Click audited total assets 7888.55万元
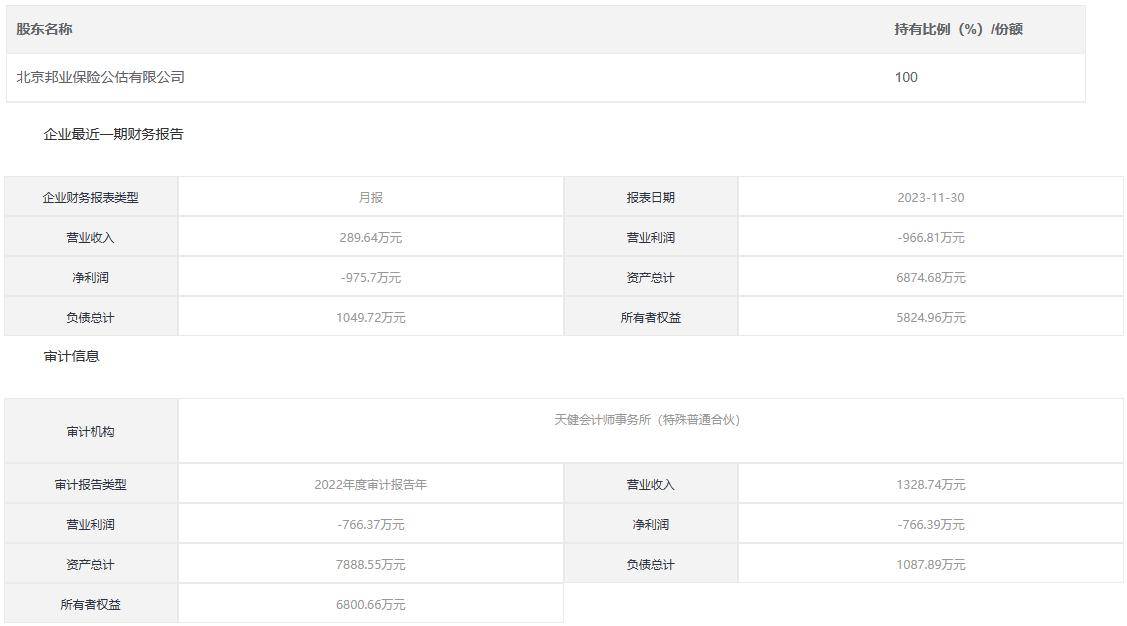The height and width of the screenshot is (626, 1127). click(x=370, y=564)
